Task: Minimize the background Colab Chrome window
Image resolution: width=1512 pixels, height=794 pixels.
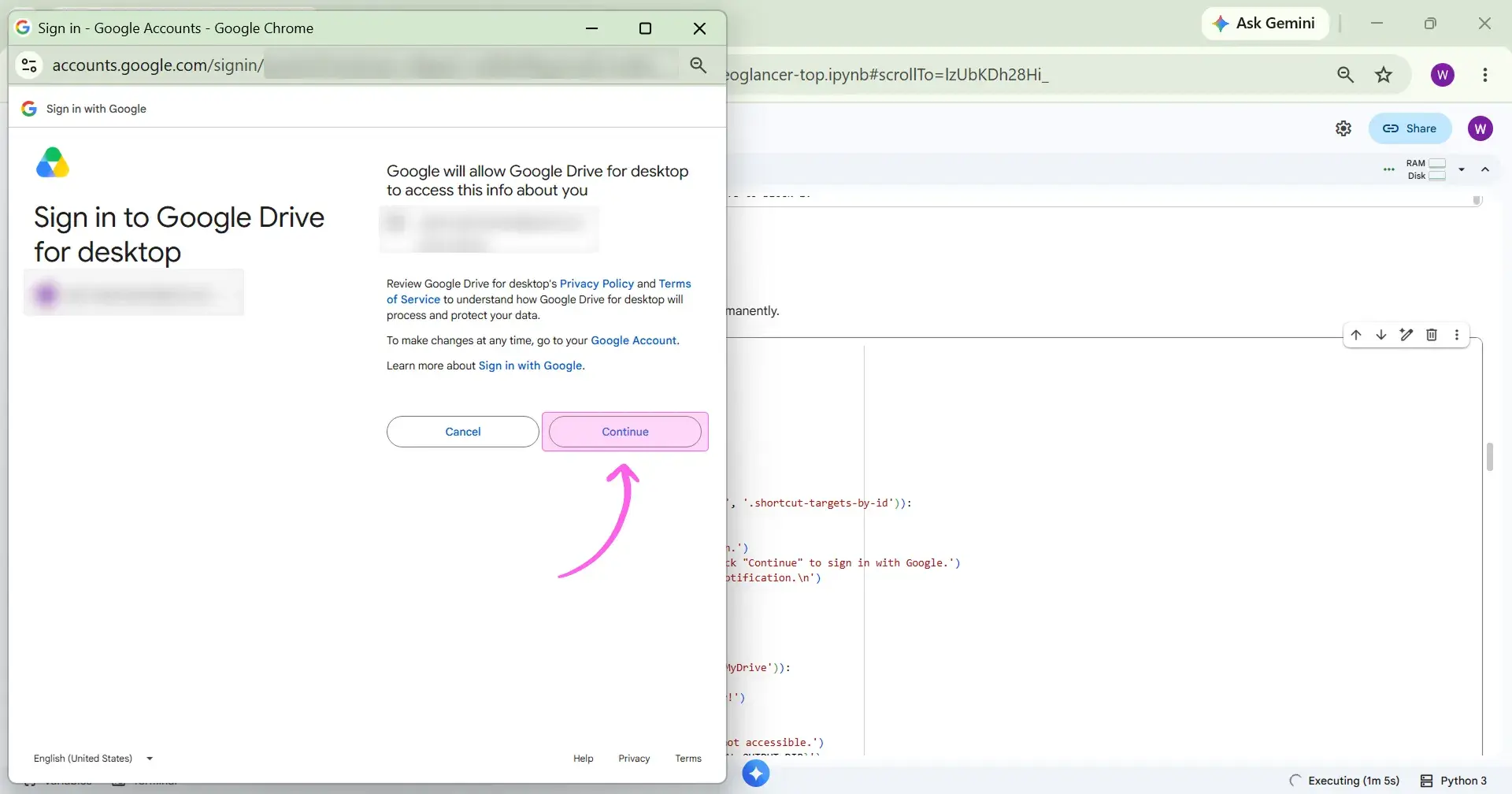Action: coord(1377,24)
